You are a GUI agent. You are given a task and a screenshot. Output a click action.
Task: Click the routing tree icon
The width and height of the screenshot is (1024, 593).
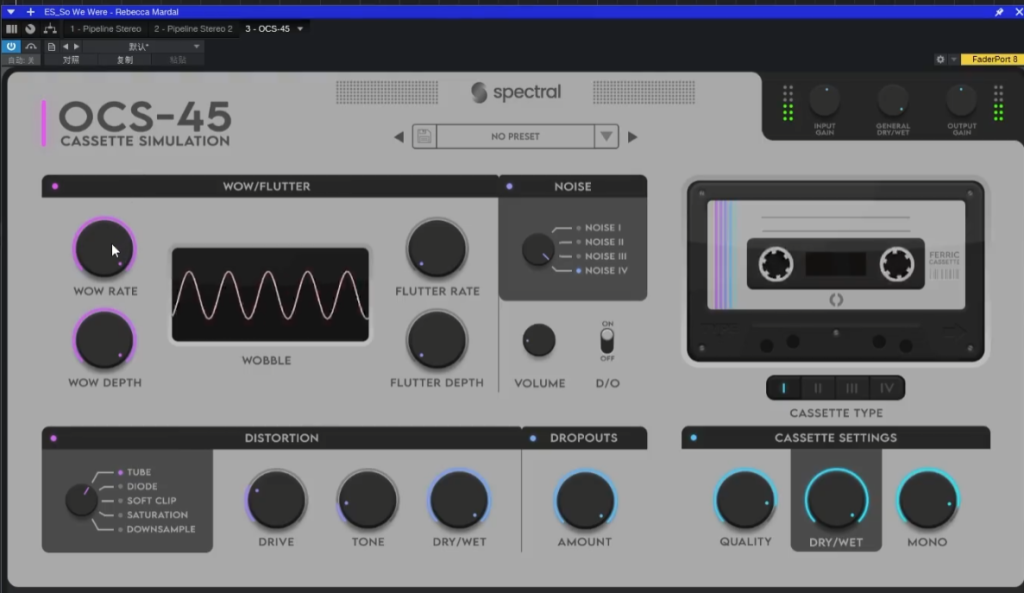[x=50, y=29]
